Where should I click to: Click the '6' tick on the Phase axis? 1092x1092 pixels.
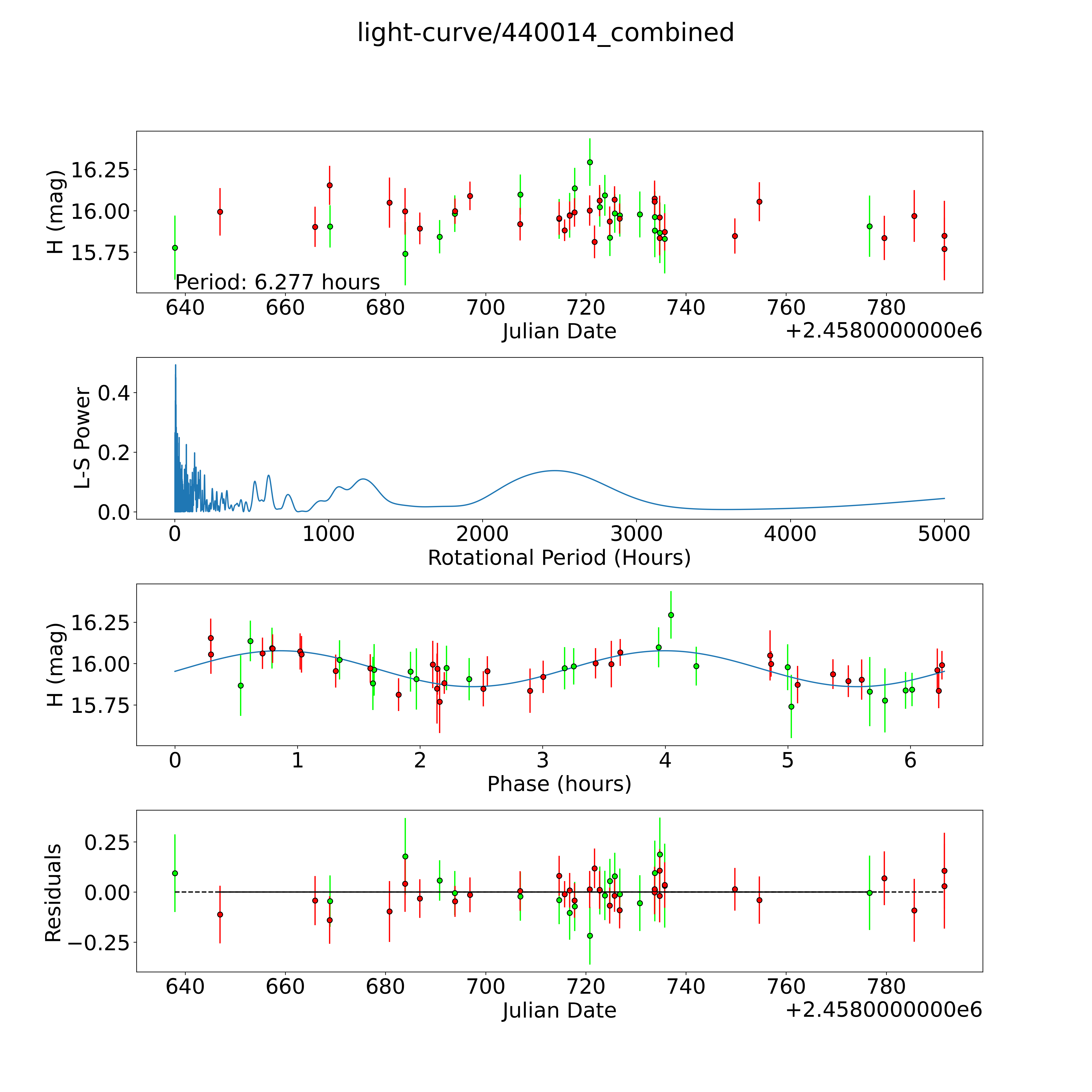pos(910,760)
